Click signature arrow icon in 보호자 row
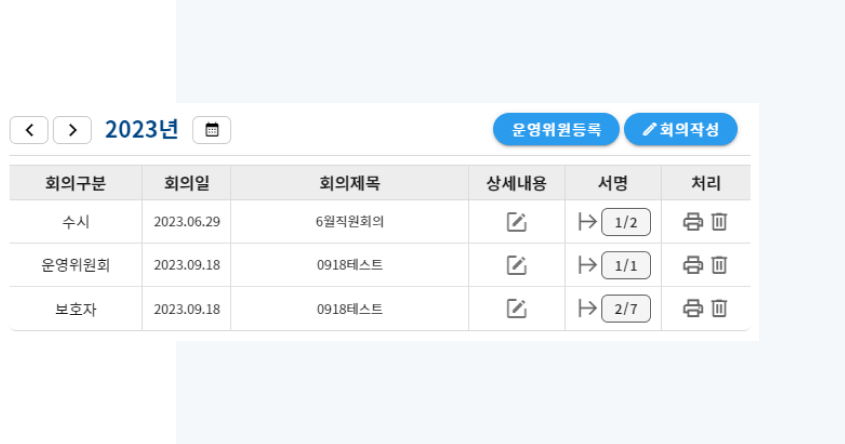This screenshot has height=444, width=845. coord(587,308)
